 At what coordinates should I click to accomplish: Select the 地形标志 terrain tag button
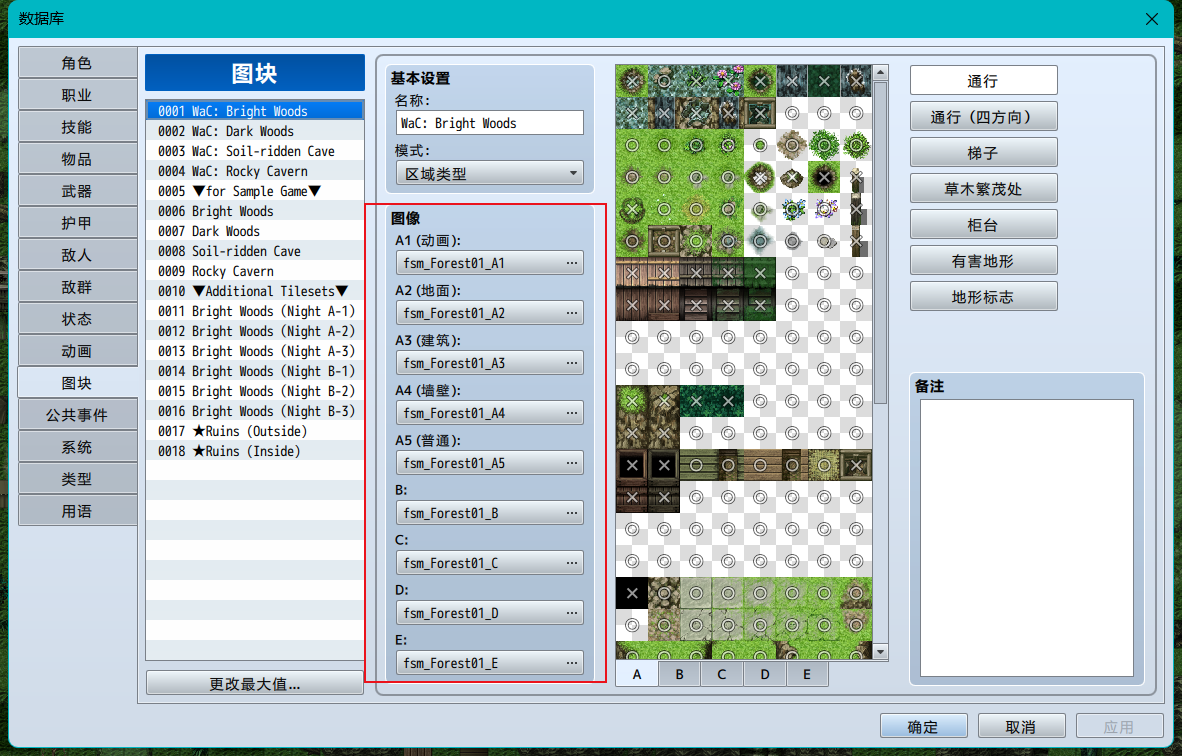tap(984, 296)
